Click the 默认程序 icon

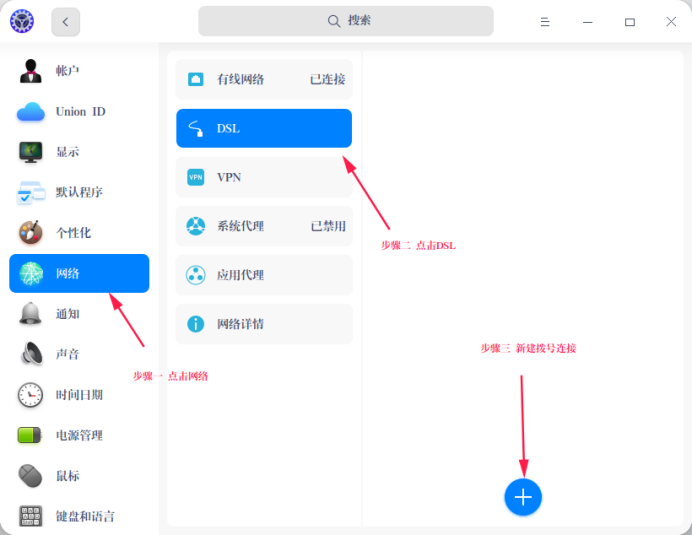click(x=30, y=193)
